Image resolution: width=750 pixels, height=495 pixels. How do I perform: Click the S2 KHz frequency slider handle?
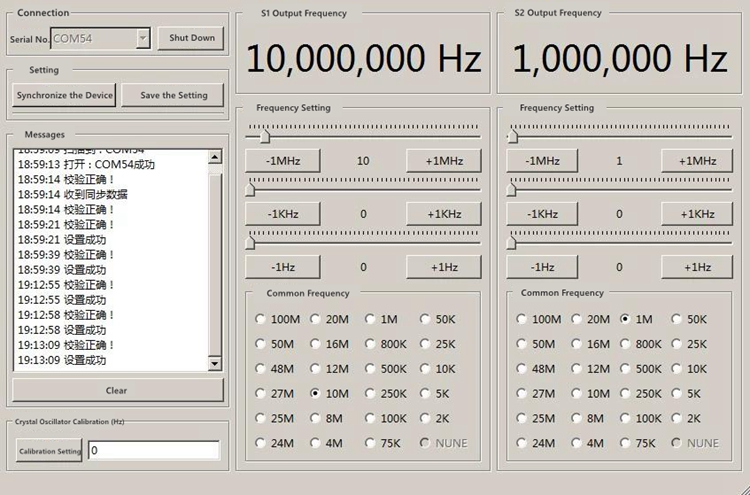click(512, 189)
